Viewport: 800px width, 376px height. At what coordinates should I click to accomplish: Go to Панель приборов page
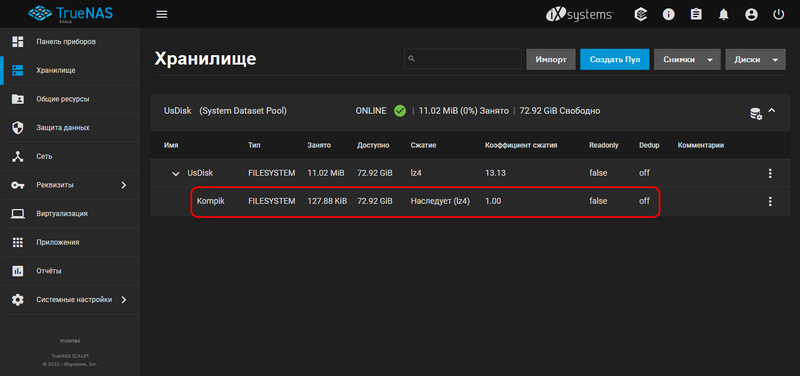point(66,41)
